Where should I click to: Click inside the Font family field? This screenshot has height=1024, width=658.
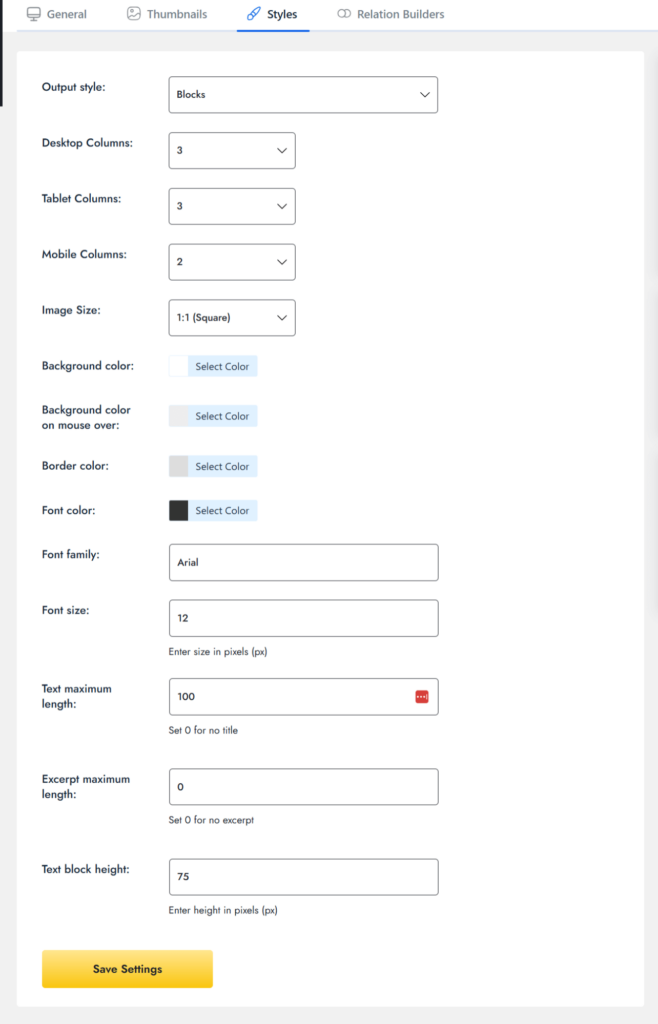click(303, 562)
